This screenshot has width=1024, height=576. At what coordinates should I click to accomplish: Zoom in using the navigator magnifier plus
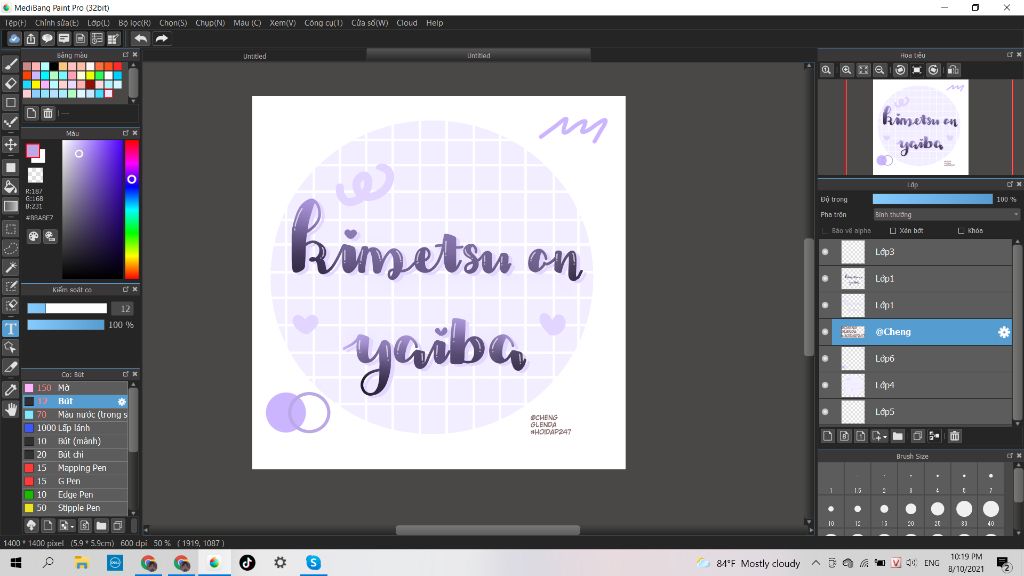(x=846, y=70)
